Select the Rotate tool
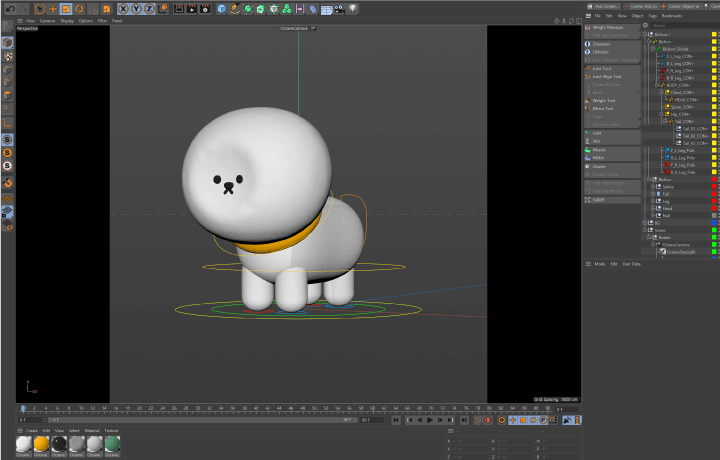Screen dimensions: 720x460 tap(79, 9)
